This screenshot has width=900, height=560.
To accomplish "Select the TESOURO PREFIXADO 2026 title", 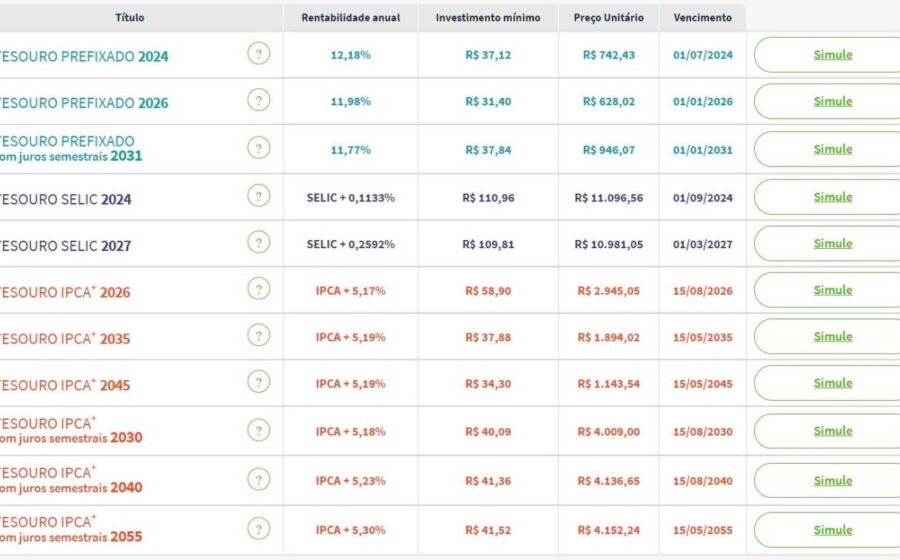I will click(x=84, y=103).
